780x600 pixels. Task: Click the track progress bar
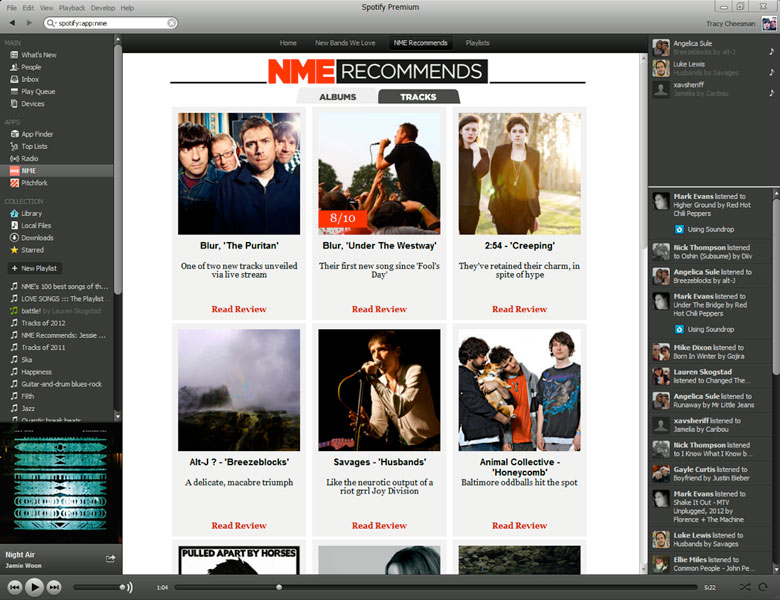[x=436, y=588]
